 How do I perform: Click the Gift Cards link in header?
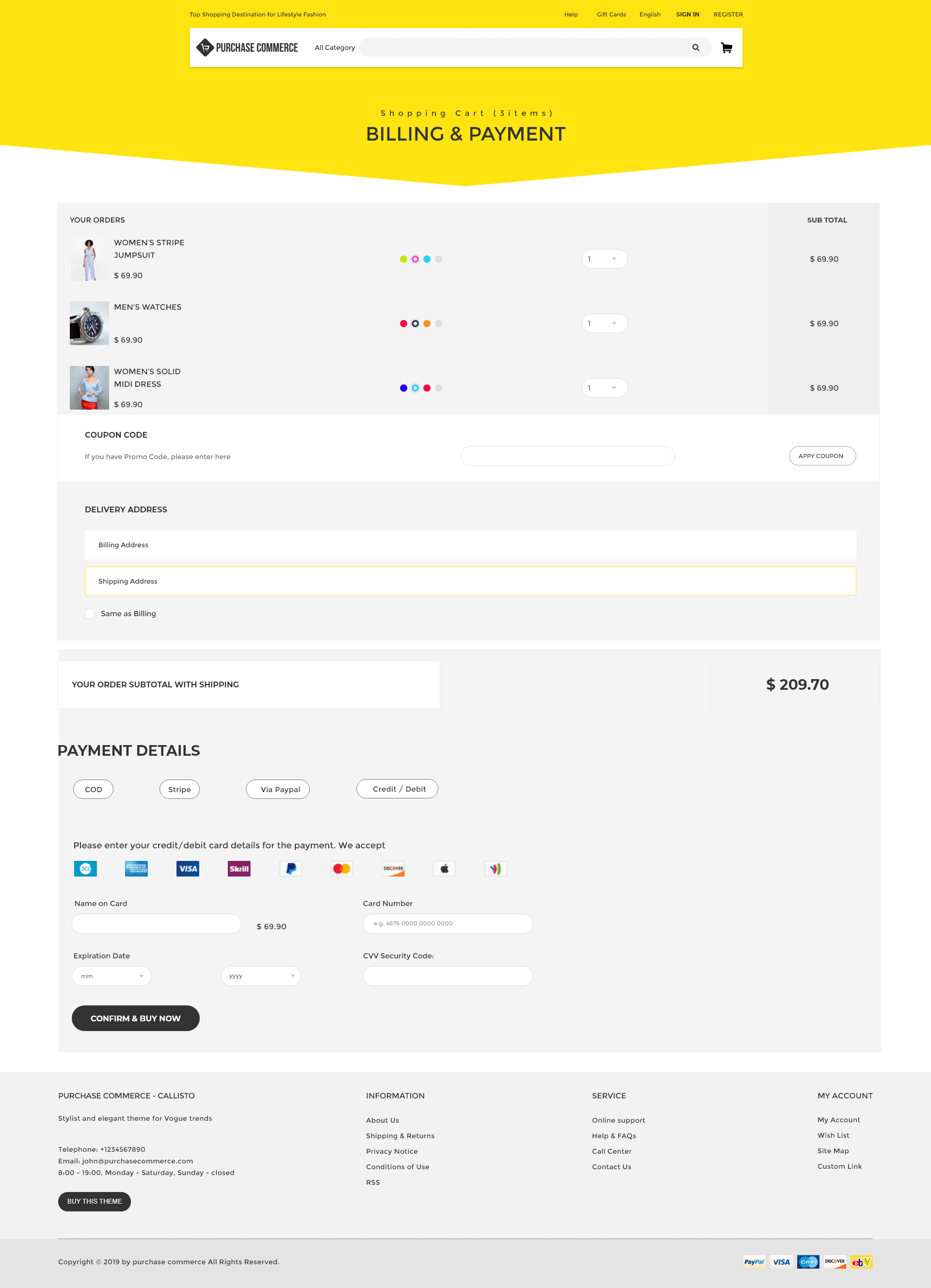coord(611,14)
